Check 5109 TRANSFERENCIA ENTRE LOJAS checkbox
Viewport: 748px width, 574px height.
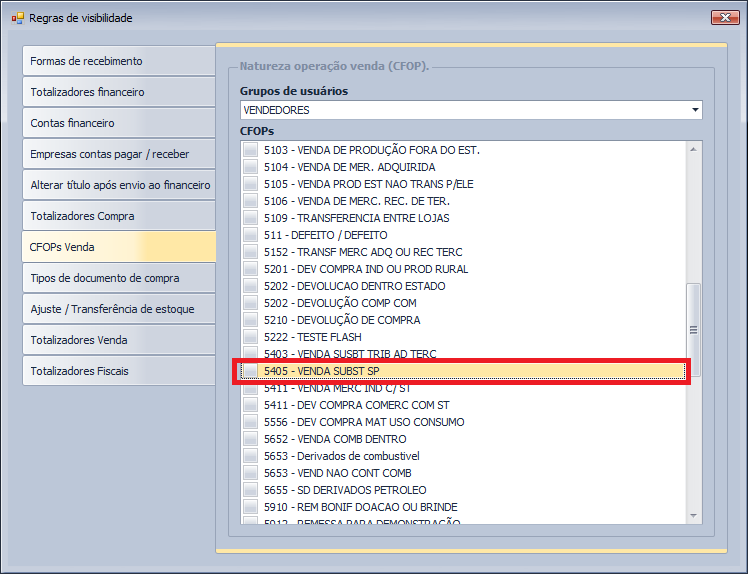pos(250,218)
